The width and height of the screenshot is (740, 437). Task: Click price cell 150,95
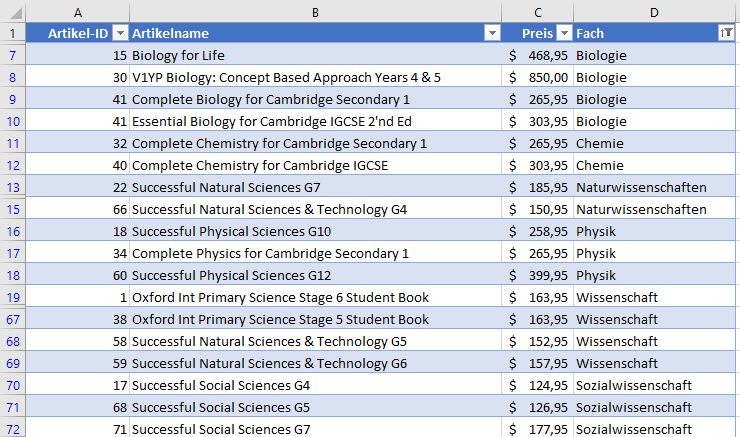coord(538,209)
